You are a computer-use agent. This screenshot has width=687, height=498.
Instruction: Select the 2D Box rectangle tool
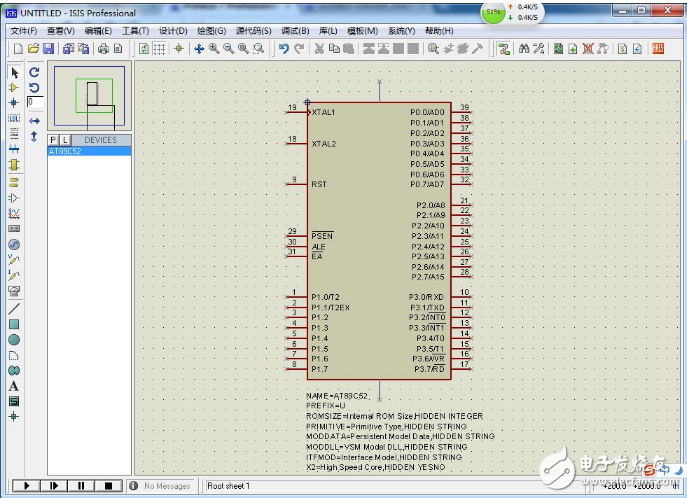tap(14, 324)
